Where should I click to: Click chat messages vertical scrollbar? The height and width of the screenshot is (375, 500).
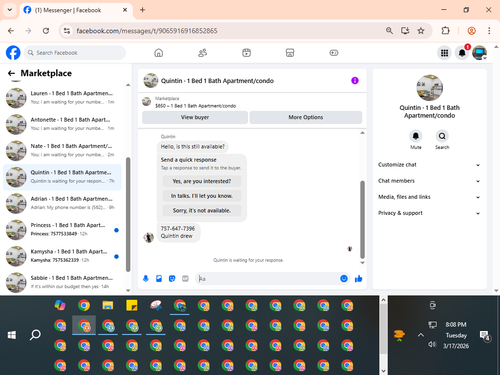362,220
